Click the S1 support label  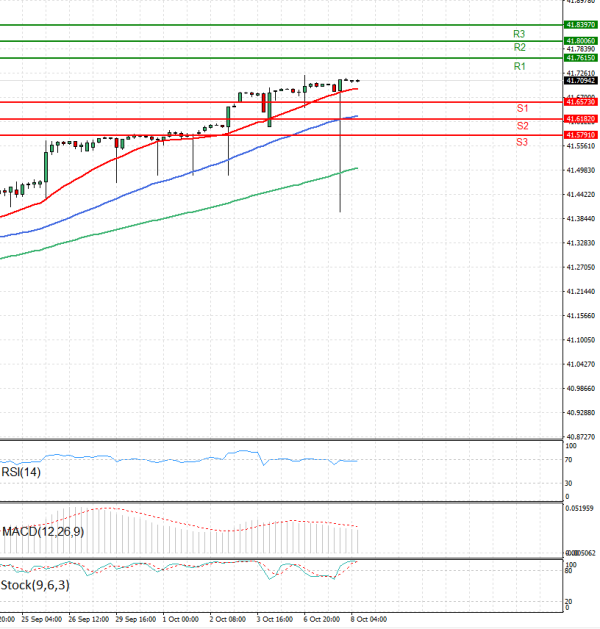(522, 107)
